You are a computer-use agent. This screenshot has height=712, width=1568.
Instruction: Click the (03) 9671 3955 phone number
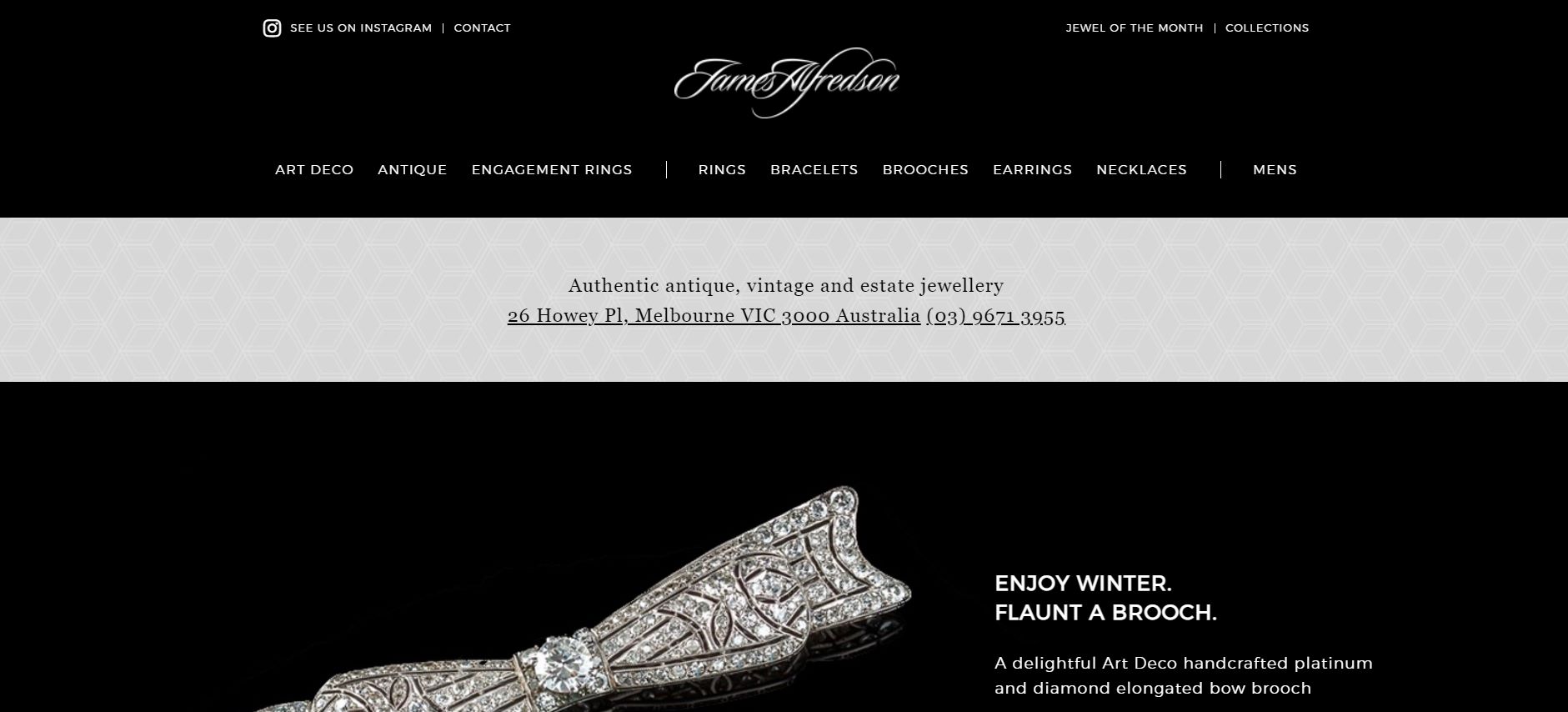[x=995, y=316]
